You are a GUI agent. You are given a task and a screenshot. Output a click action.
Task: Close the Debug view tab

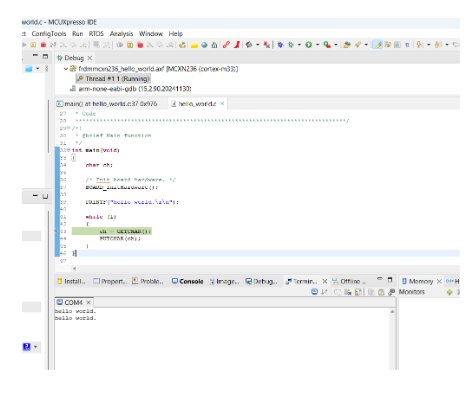point(90,58)
